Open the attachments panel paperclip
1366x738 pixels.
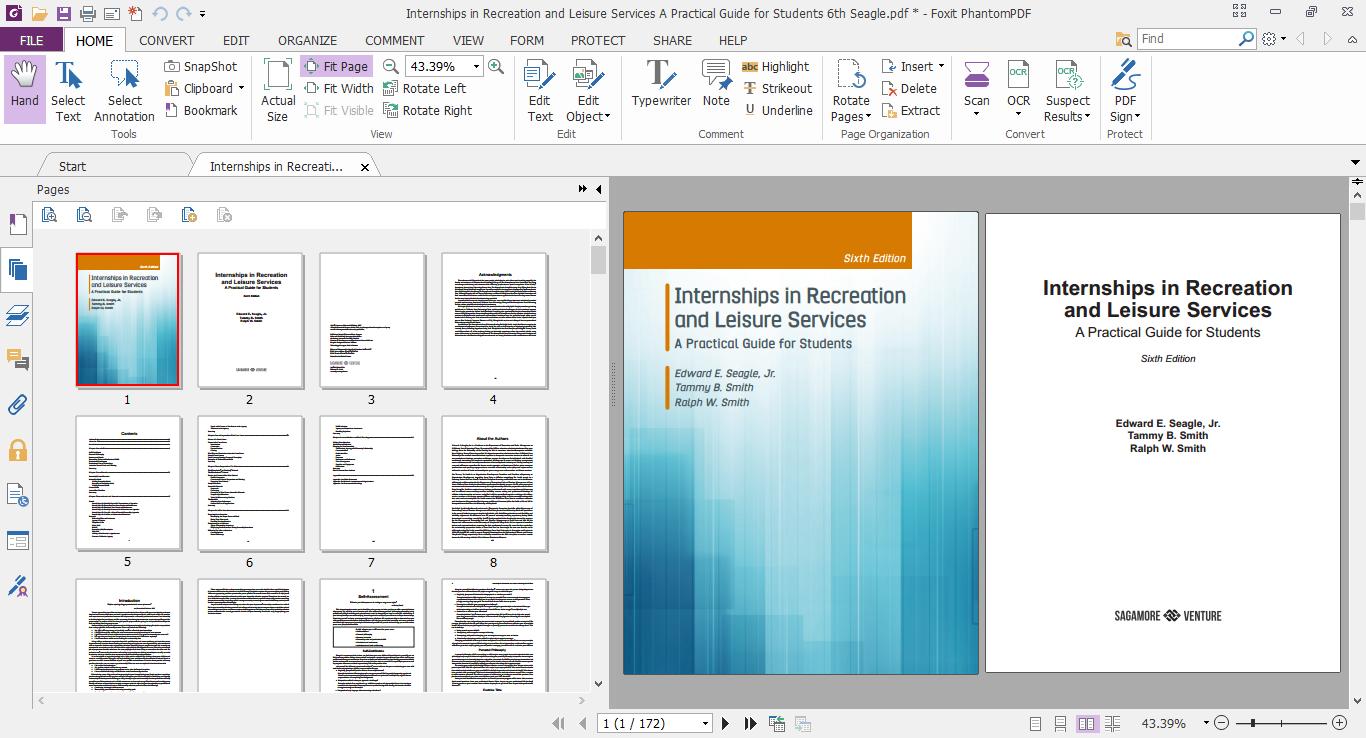click(x=17, y=404)
